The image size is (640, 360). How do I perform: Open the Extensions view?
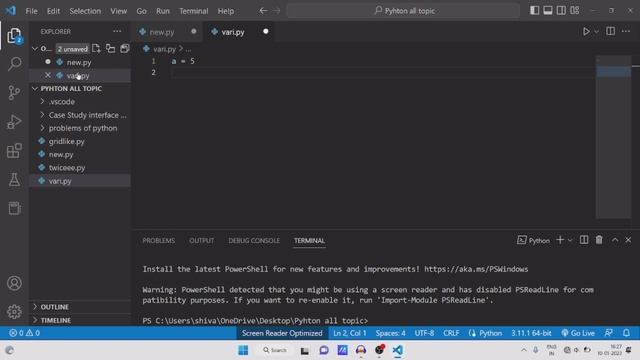pos(14,151)
